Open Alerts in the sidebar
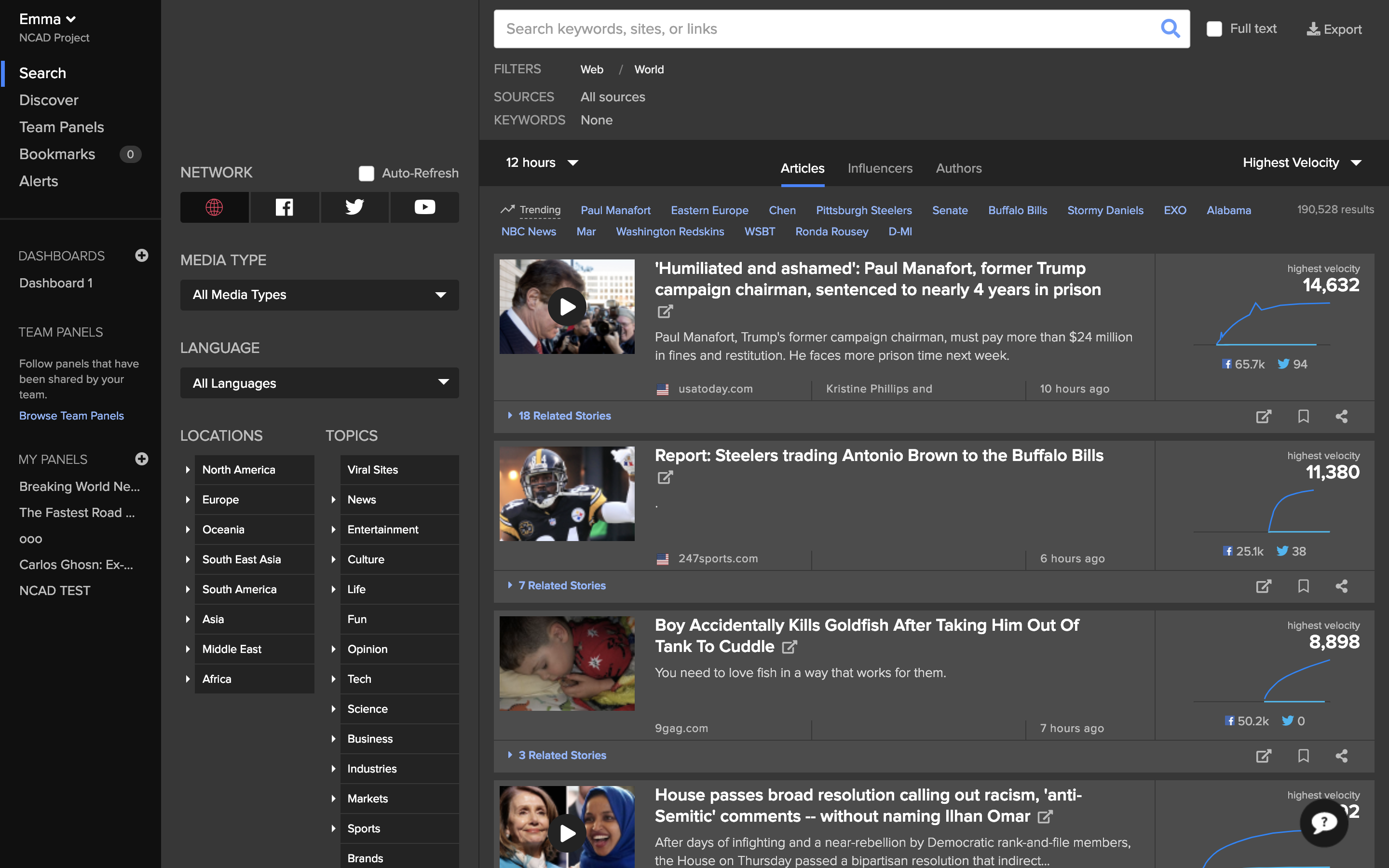Viewport: 1389px width, 868px height. [39, 181]
